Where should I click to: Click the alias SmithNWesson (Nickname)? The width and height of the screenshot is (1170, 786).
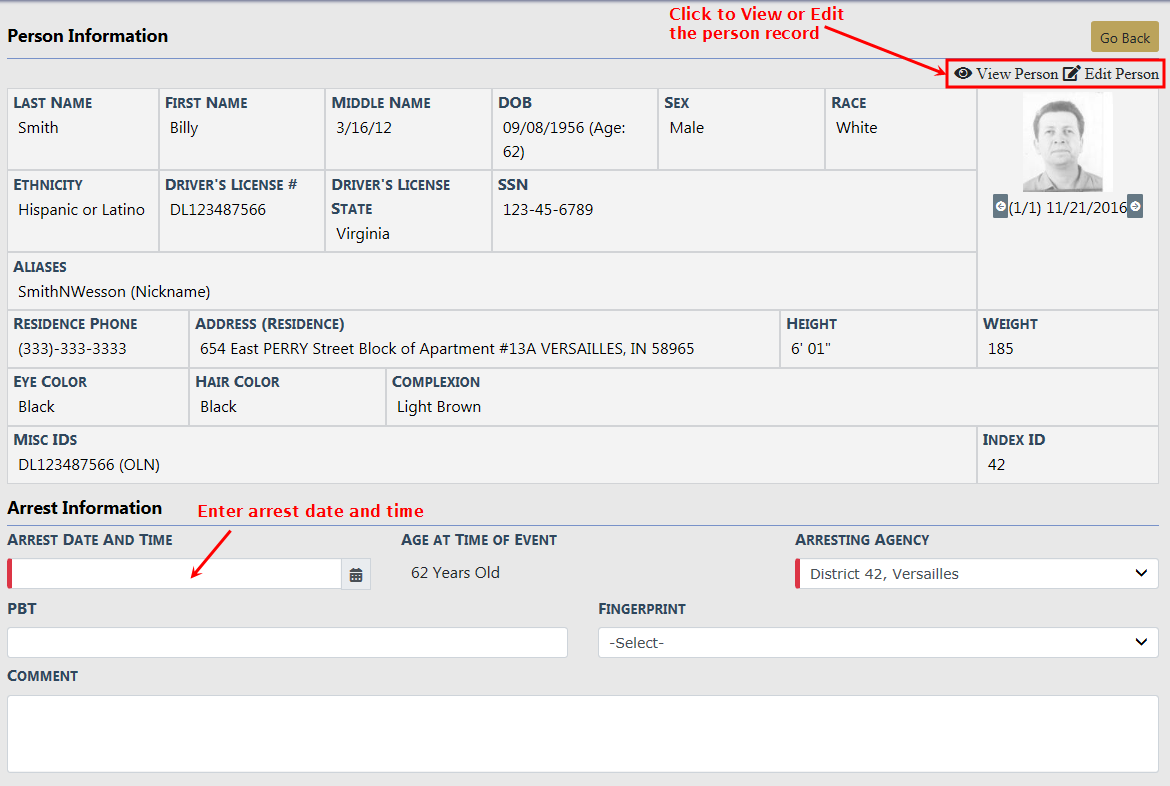114,292
